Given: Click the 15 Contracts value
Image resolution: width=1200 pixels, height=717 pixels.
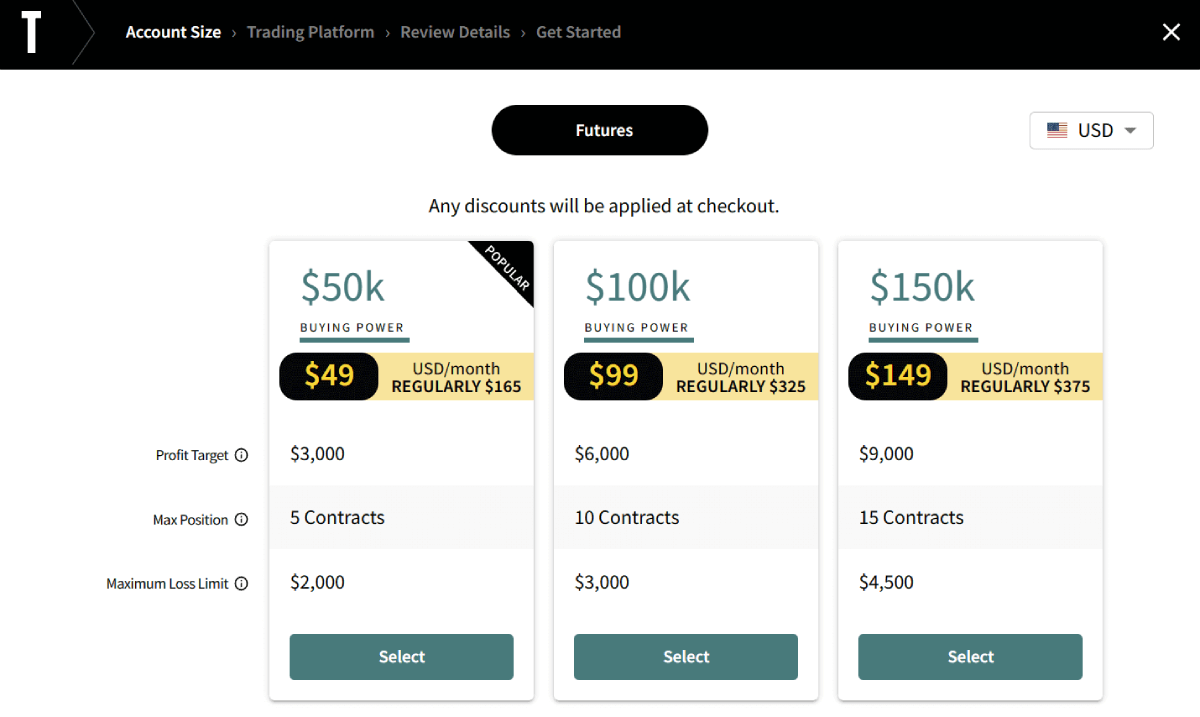Looking at the screenshot, I should click(911, 518).
